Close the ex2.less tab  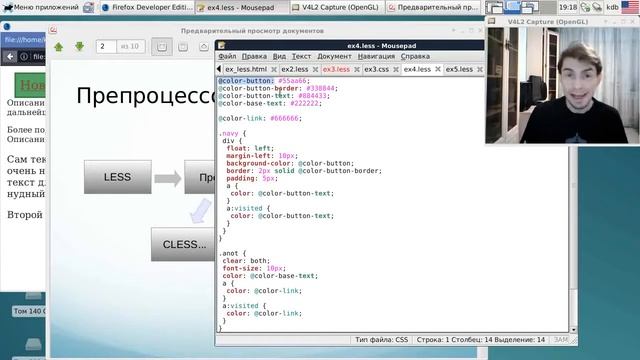pos(316,69)
